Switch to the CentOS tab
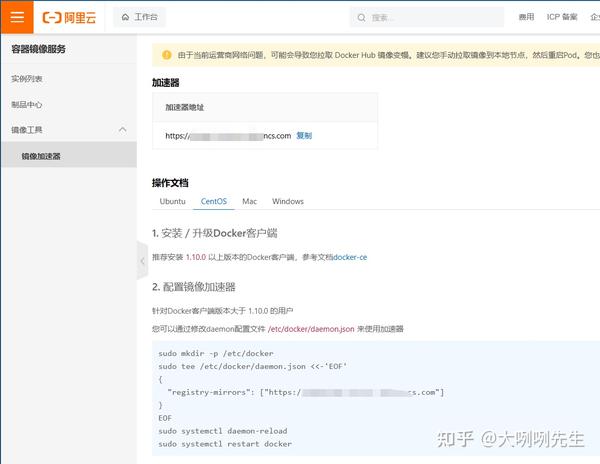 tap(214, 201)
